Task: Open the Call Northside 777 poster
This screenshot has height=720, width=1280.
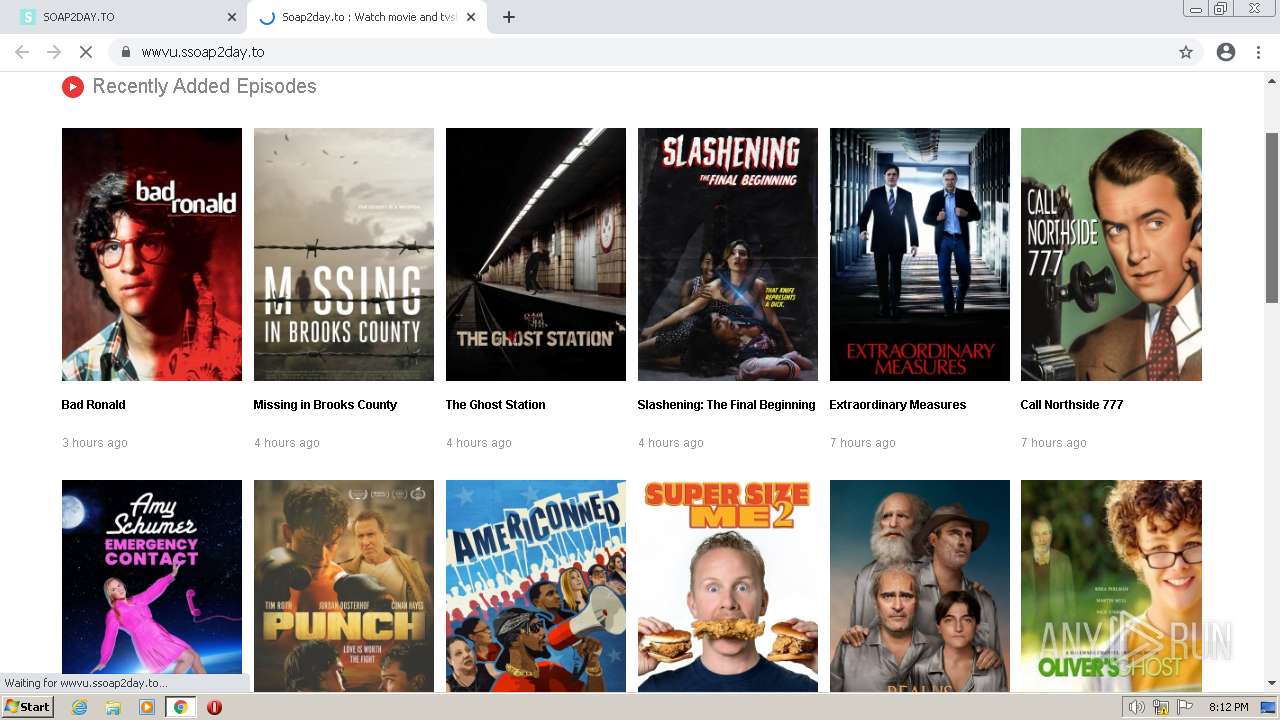Action: pos(1111,254)
